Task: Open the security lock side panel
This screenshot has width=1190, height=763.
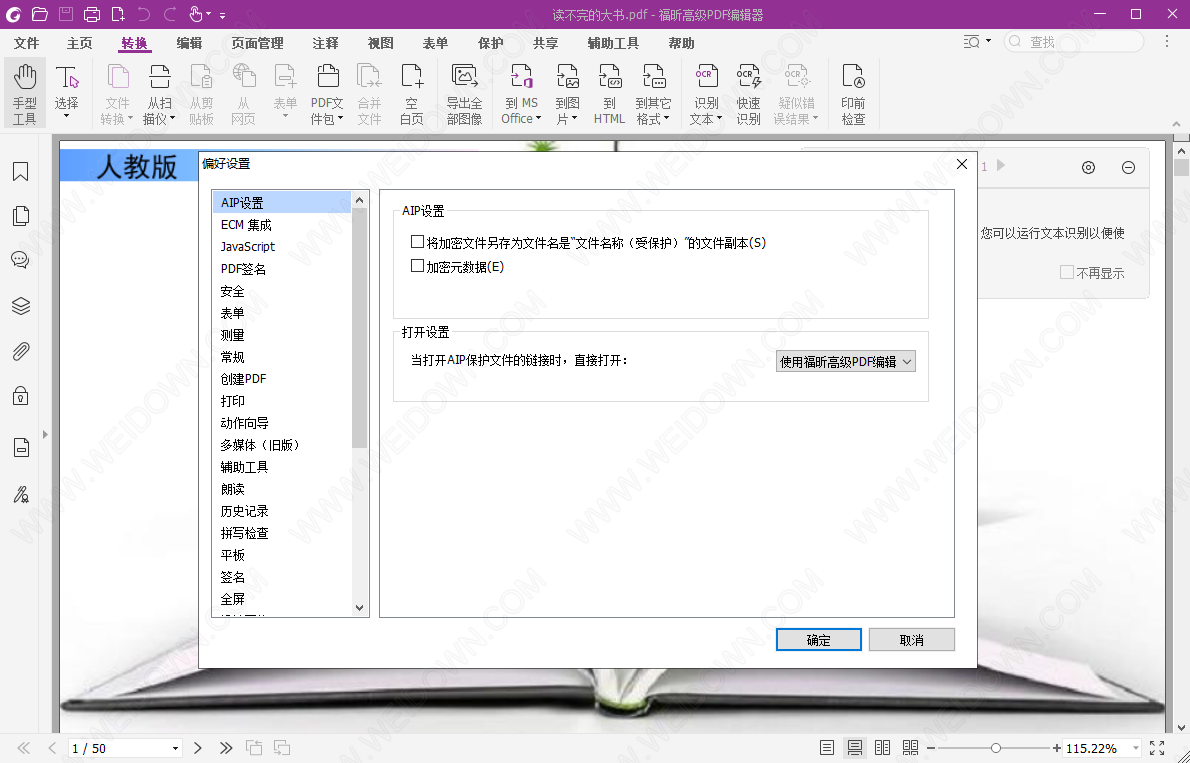Action: pyautogui.click(x=20, y=396)
